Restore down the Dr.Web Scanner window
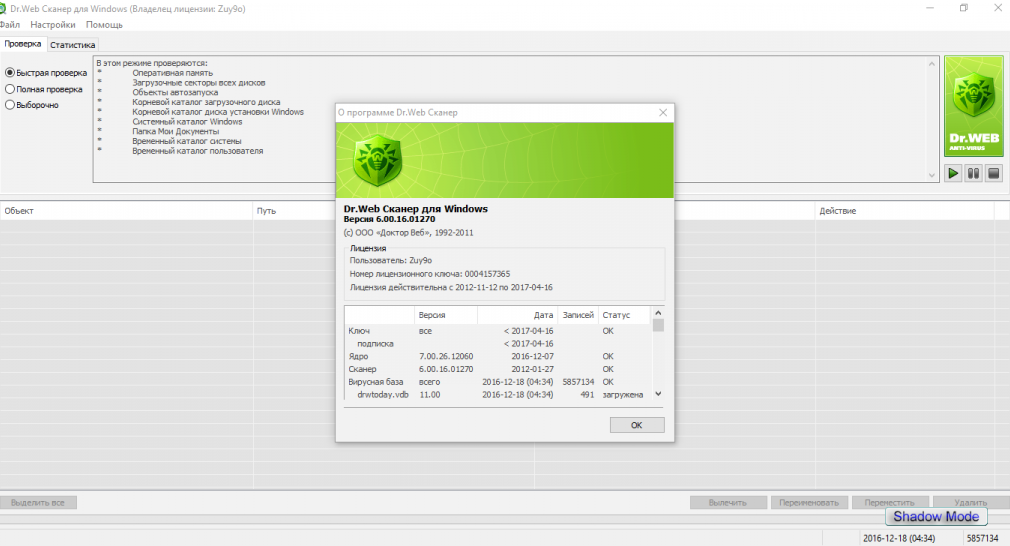Screen dimensions: 1010x546 pyautogui.click(x=964, y=8)
